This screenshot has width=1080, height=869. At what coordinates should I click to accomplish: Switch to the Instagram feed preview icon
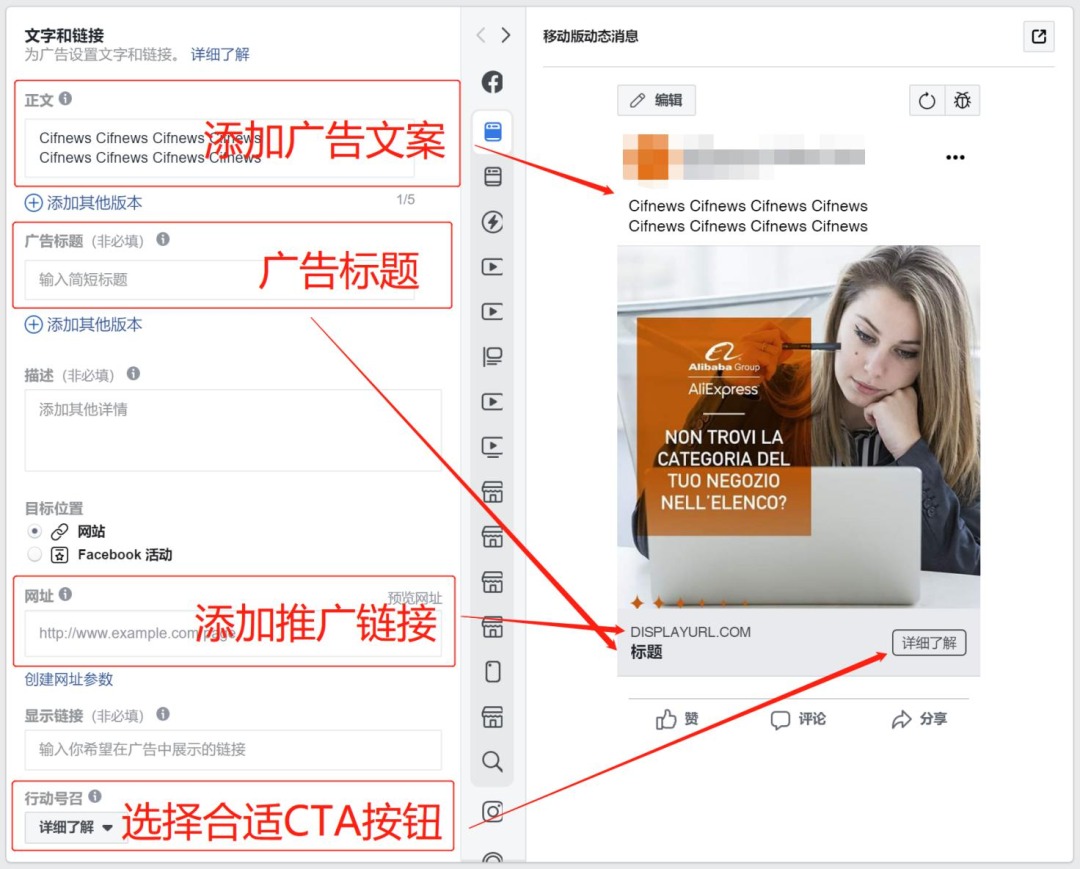tap(492, 812)
